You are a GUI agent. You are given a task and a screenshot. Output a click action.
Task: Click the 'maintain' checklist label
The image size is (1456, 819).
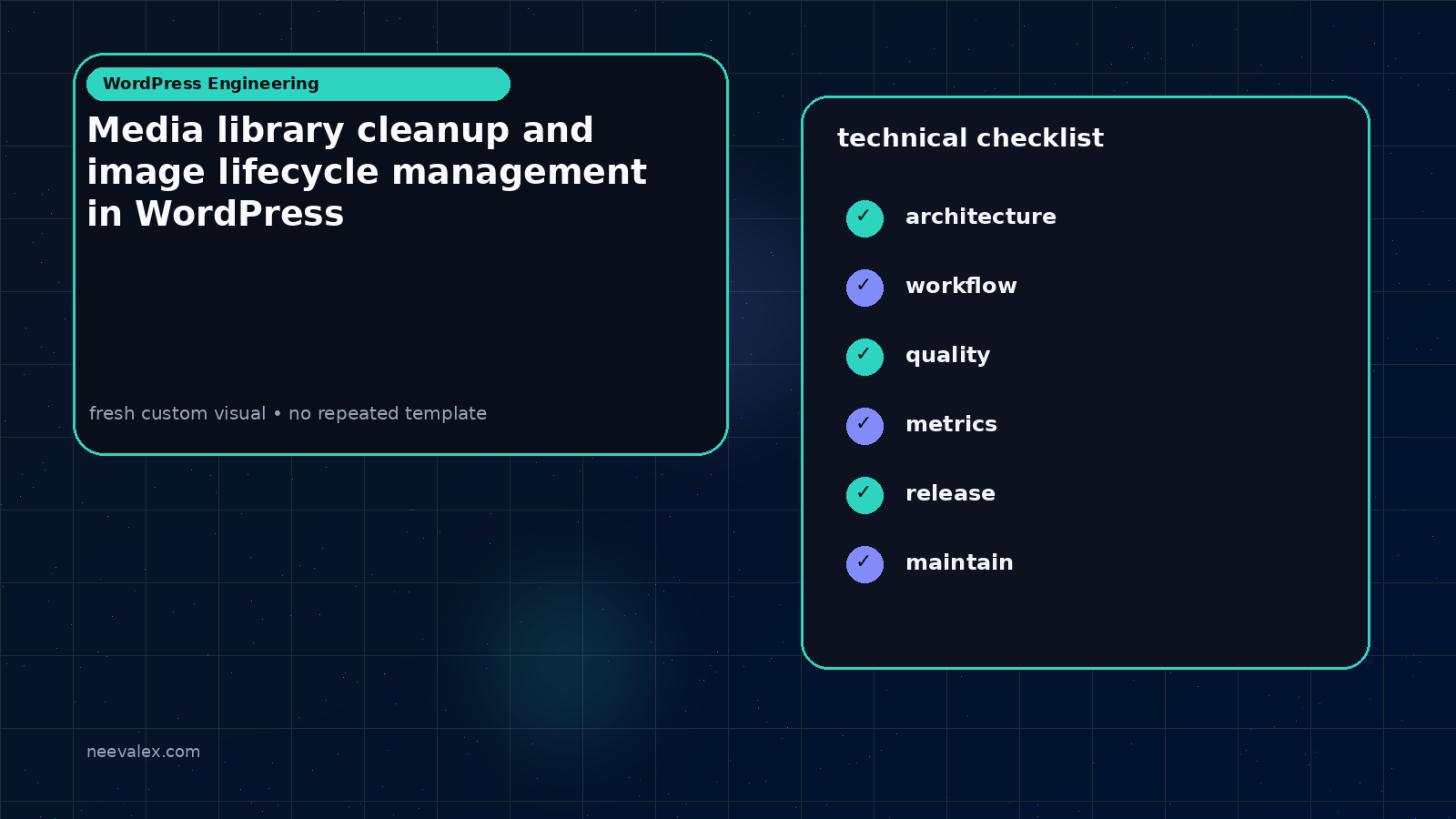[959, 562]
